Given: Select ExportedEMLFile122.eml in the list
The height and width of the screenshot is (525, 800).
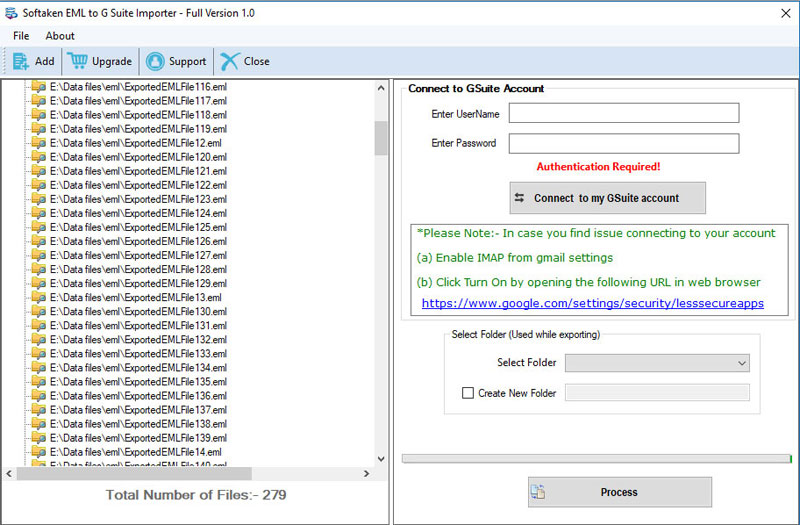Looking at the screenshot, I should pos(138,185).
